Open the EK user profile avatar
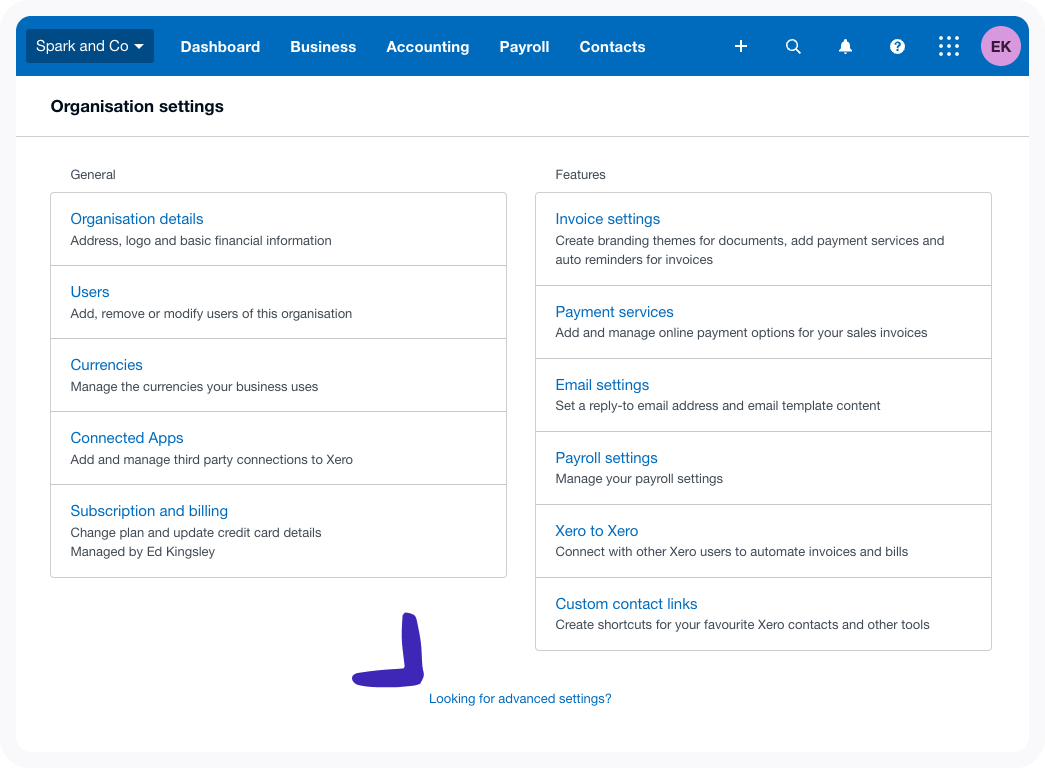1045x768 pixels. [1001, 46]
